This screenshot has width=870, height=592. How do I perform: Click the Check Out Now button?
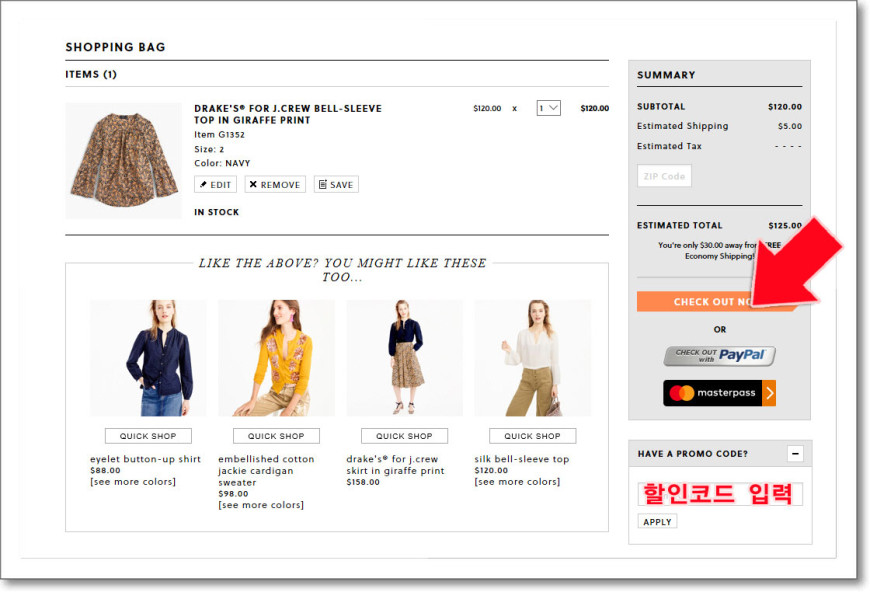point(716,302)
